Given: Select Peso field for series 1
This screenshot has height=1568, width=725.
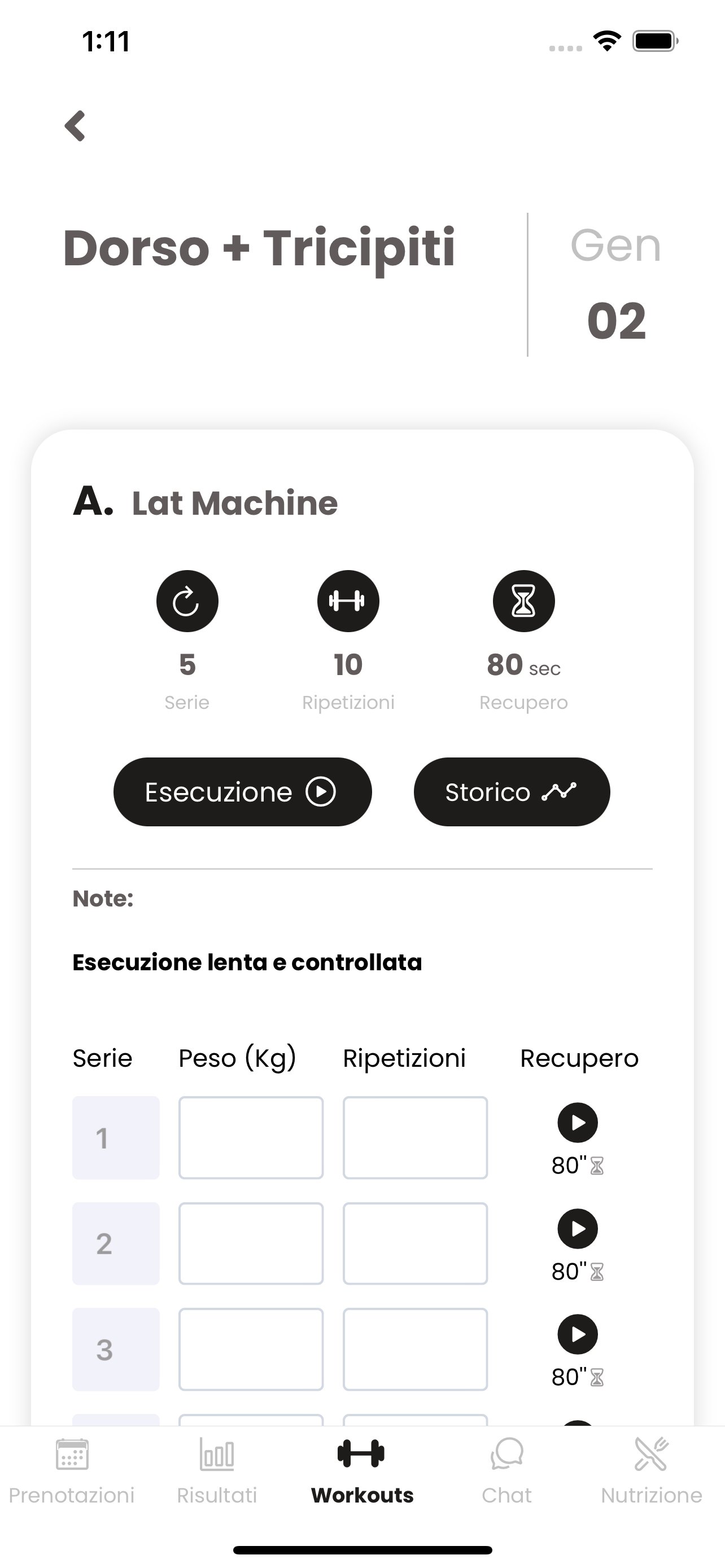Looking at the screenshot, I should point(251,1138).
